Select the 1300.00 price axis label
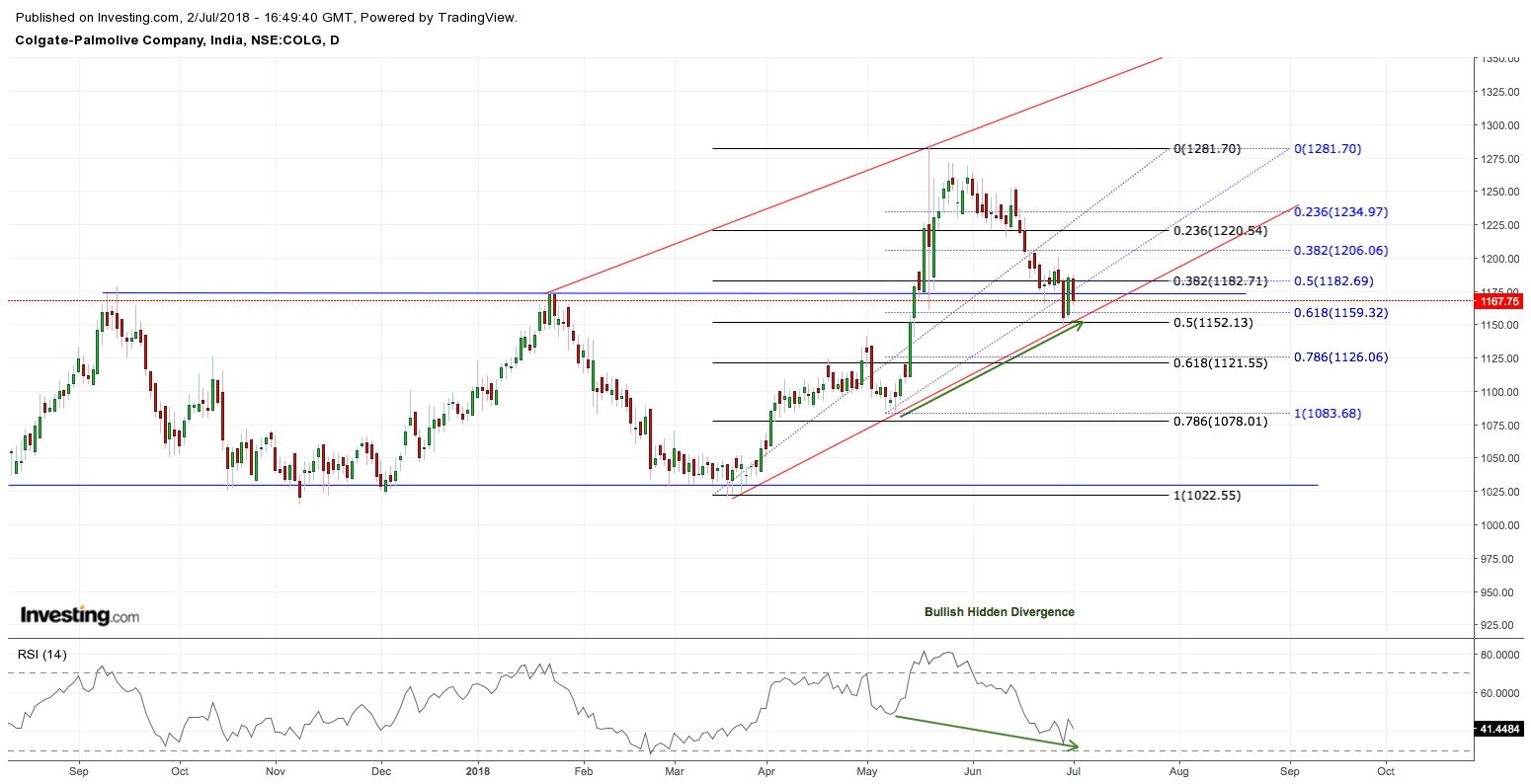The width and height of the screenshot is (1531, 784). click(x=1500, y=125)
